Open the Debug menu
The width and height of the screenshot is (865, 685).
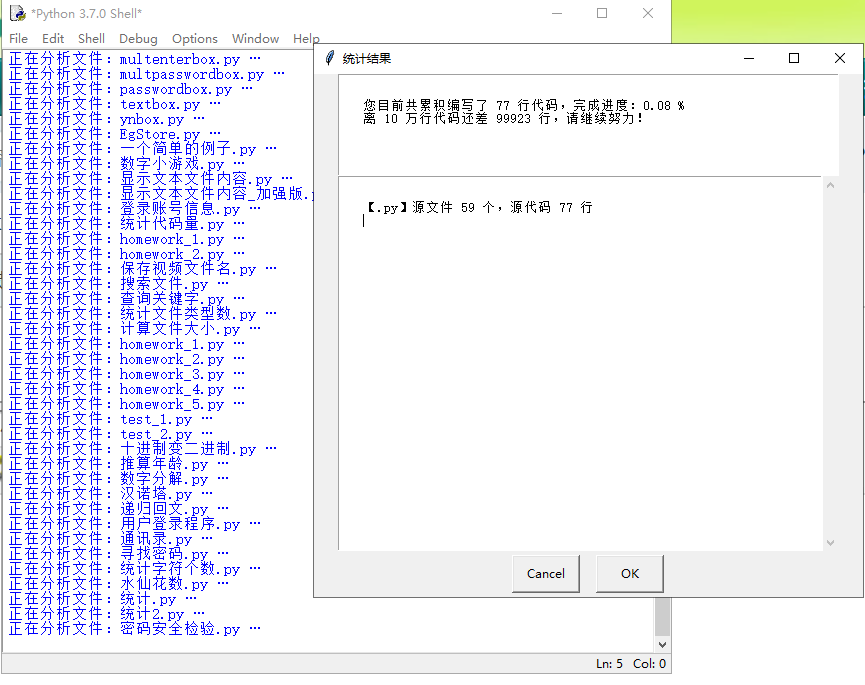137,38
